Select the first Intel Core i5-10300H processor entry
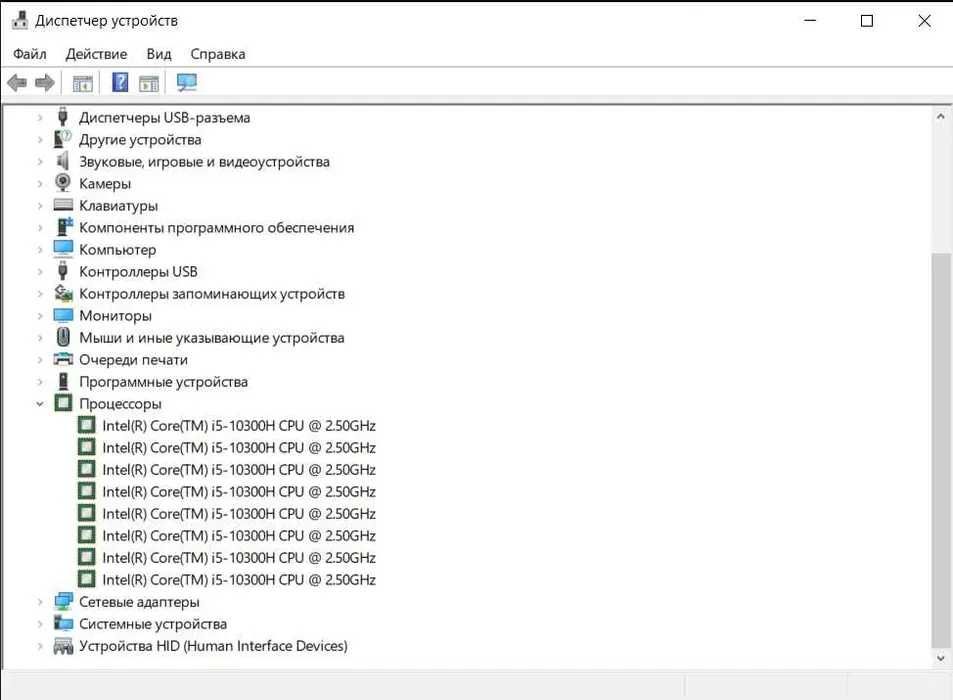953x700 pixels. [239, 426]
